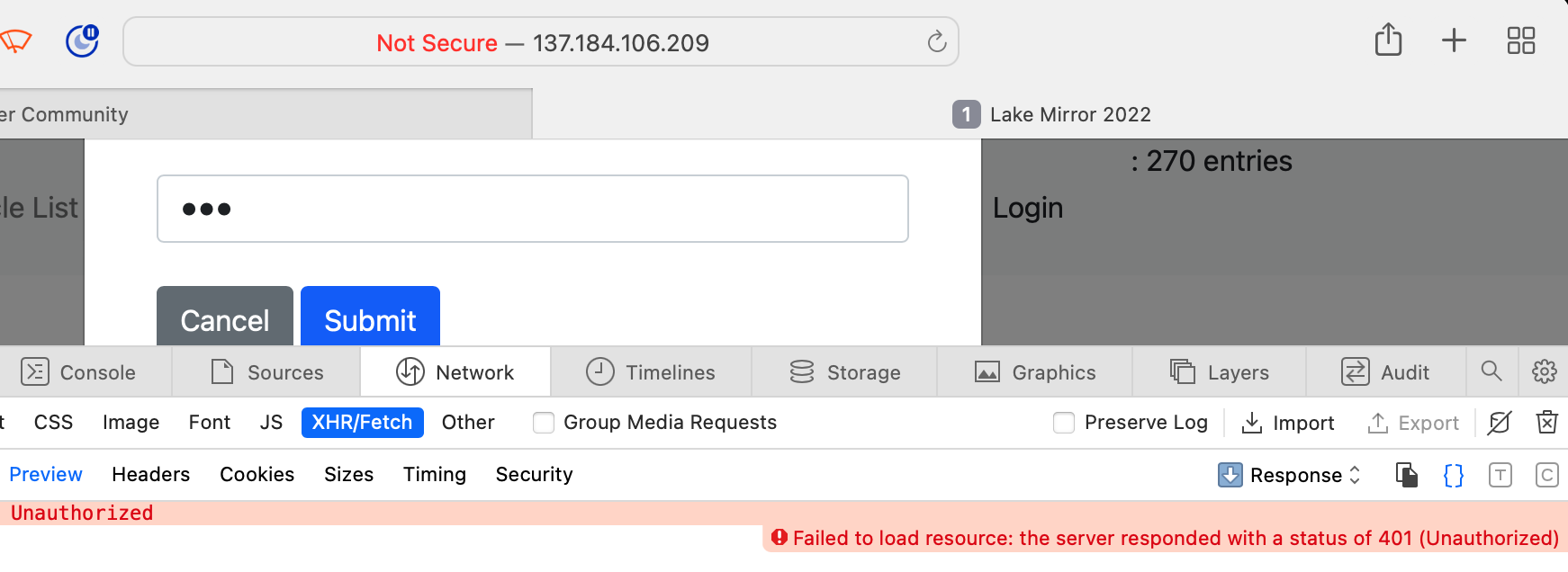Toggle the disable caches icon
The height and width of the screenshot is (572, 1568).
coord(1500,422)
